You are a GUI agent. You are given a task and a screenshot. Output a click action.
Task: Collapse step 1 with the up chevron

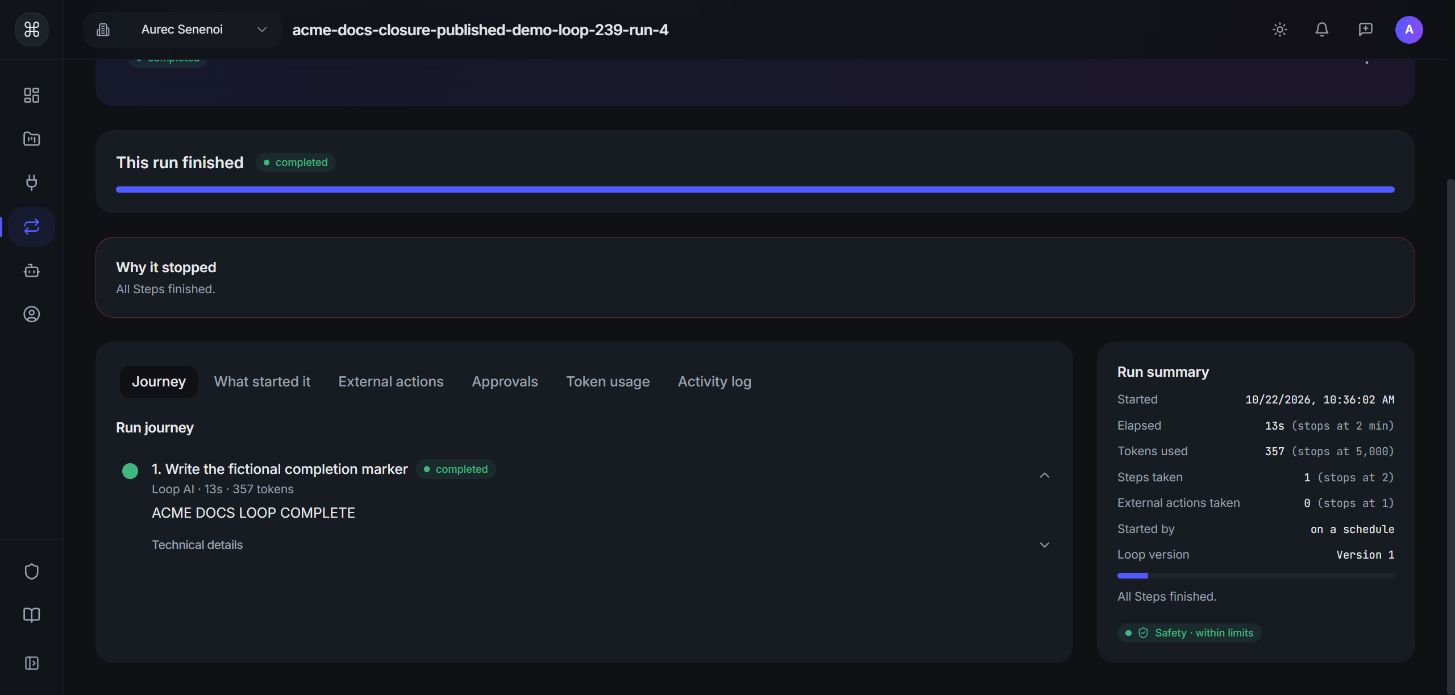click(x=1044, y=475)
